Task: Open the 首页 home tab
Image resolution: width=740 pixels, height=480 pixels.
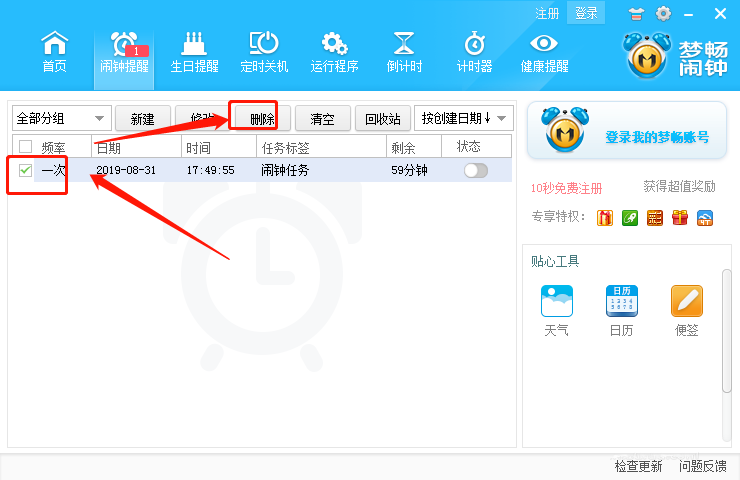Action: tap(55, 52)
